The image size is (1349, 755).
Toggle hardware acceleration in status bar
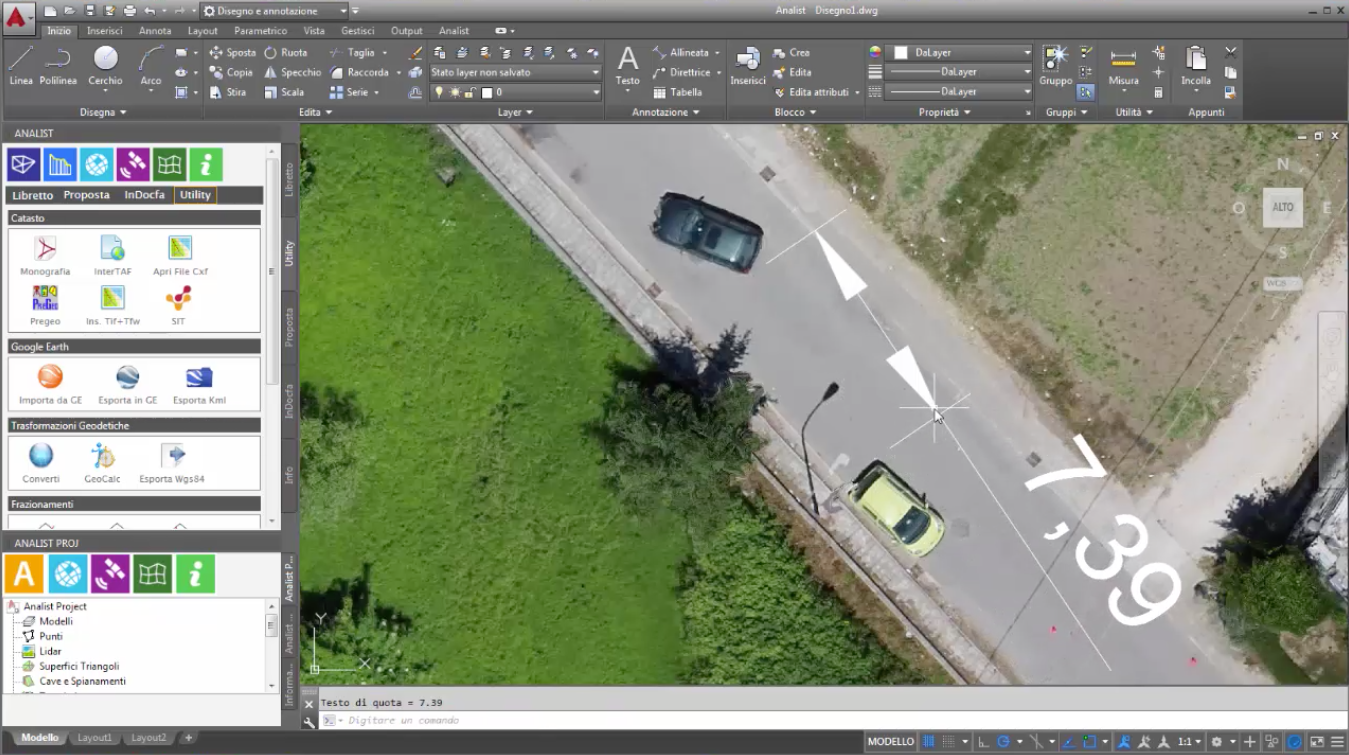tap(1294, 742)
